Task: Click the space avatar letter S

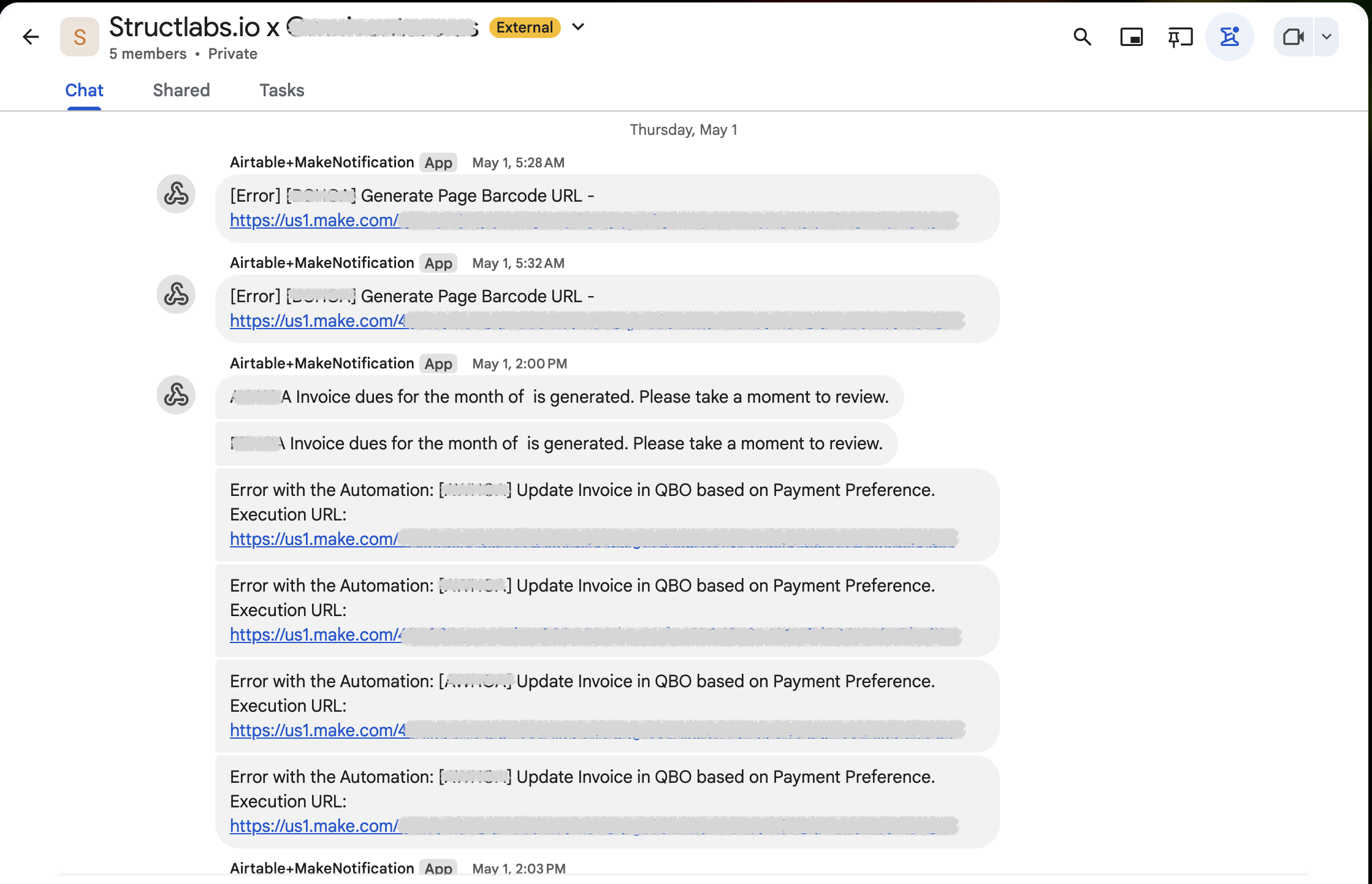Action: tap(80, 37)
